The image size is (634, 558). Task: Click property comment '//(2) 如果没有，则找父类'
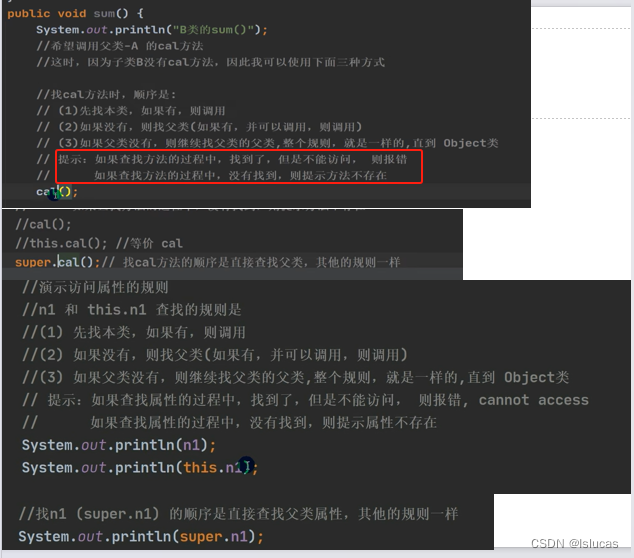pos(215,355)
